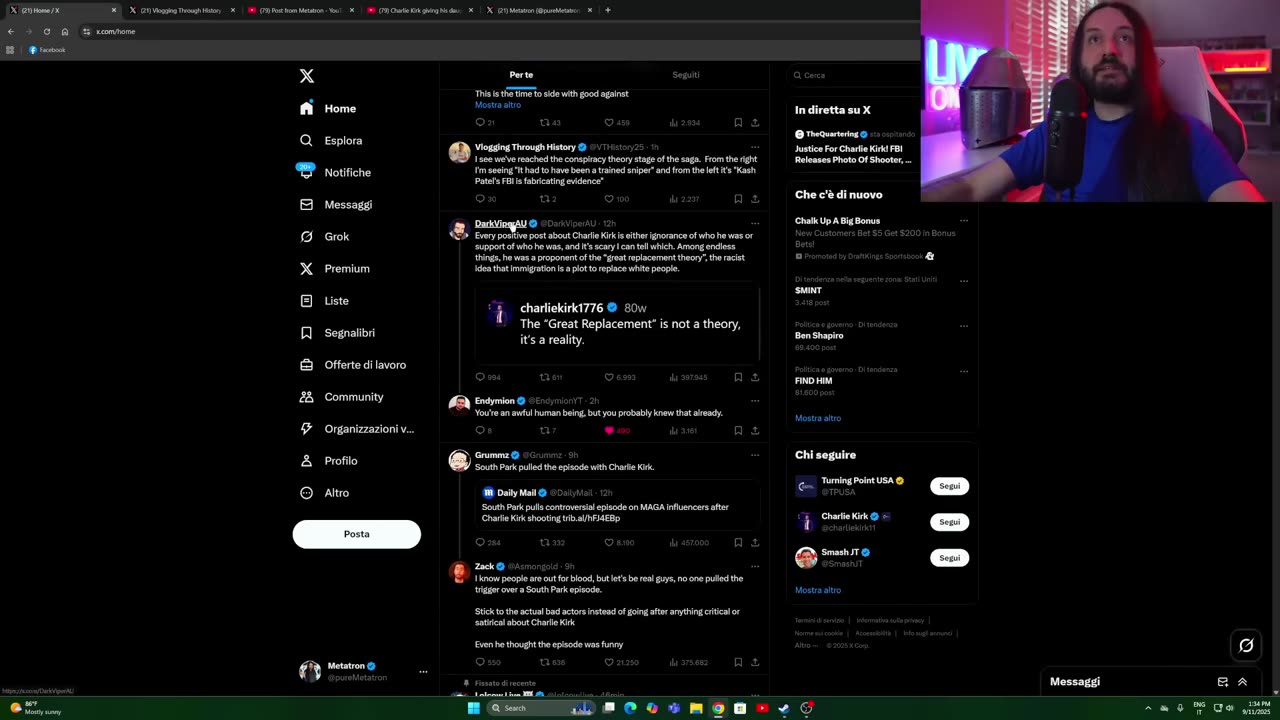View analytics for the Zack Asmongold post
The image size is (1280, 720).
click(x=688, y=662)
